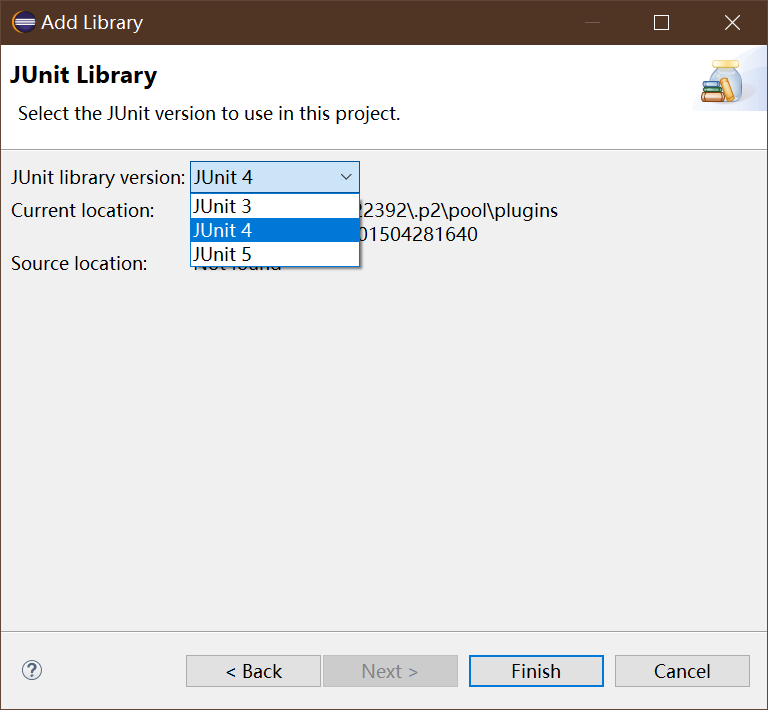Click the 'JUnit library version:' label

98,177
